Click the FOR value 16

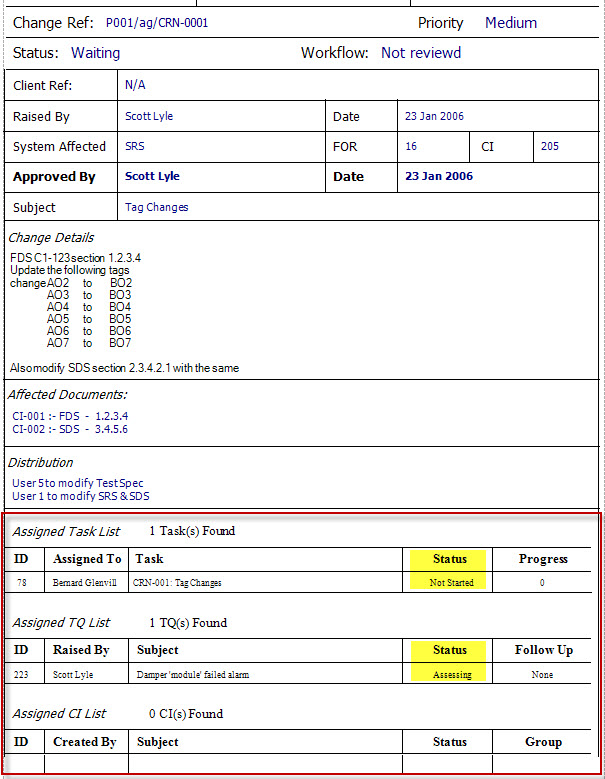tap(411, 147)
